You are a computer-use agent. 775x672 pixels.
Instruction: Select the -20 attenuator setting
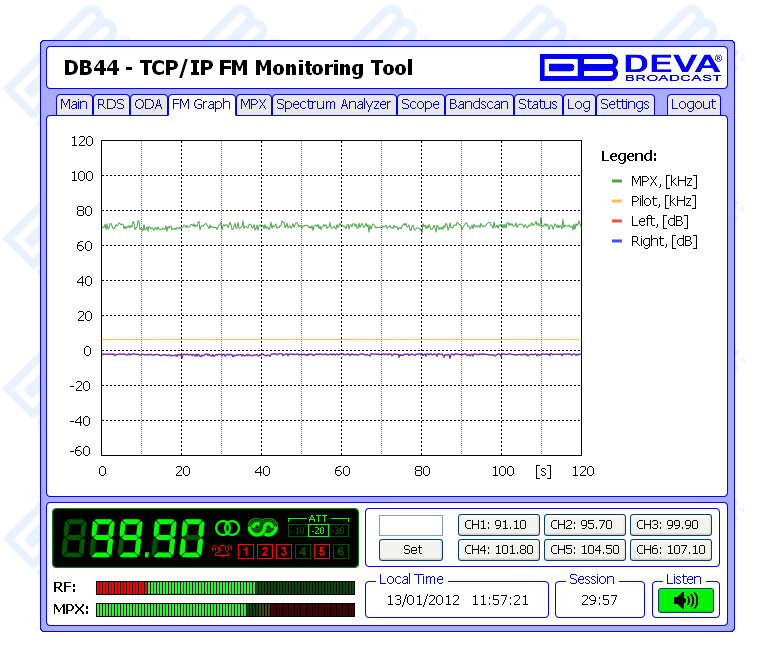tap(318, 530)
